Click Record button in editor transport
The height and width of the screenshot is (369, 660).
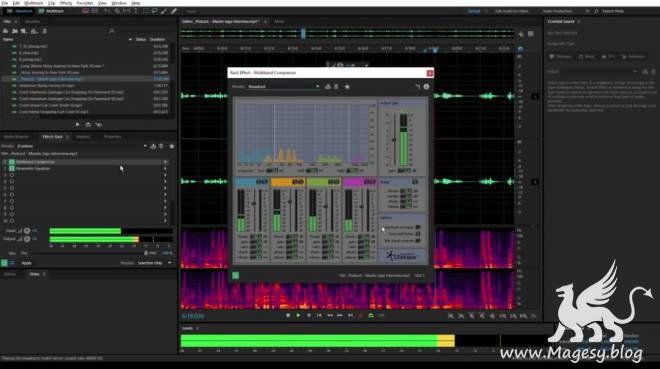[360, 316]
